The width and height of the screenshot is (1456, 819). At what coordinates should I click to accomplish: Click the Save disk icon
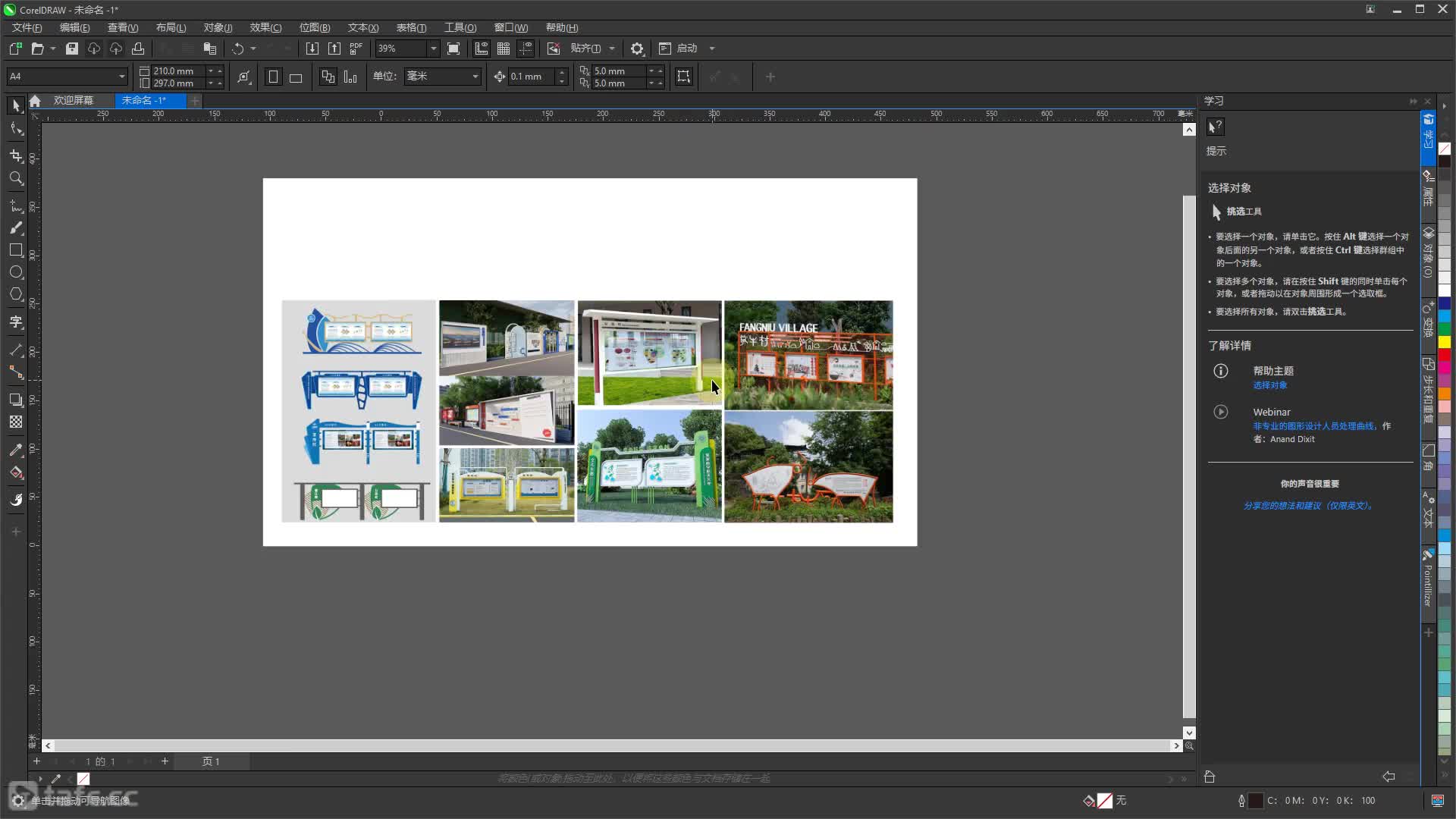pyautogui.click(x=72, y=49)
